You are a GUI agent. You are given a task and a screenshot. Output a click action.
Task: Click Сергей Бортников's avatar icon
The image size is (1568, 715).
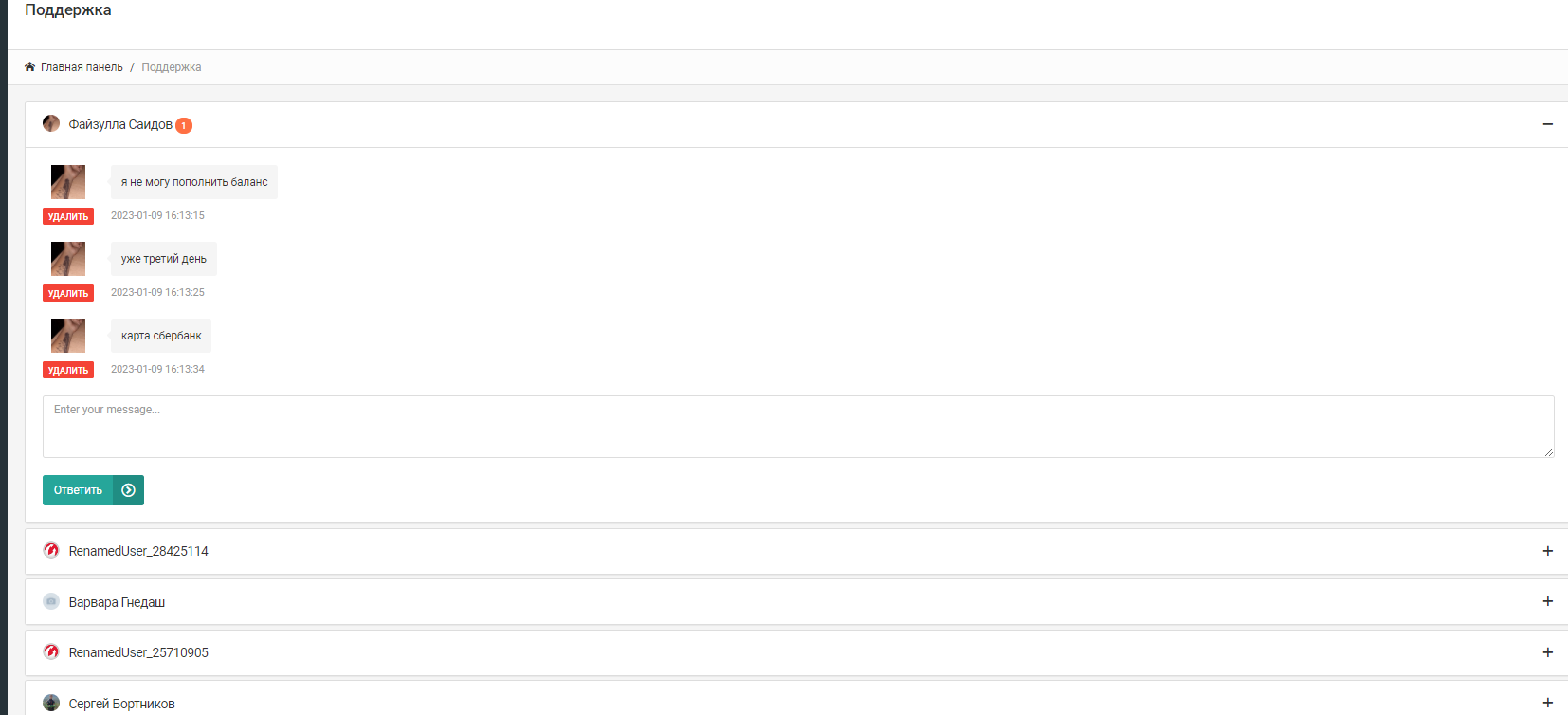tap(51, 704)
